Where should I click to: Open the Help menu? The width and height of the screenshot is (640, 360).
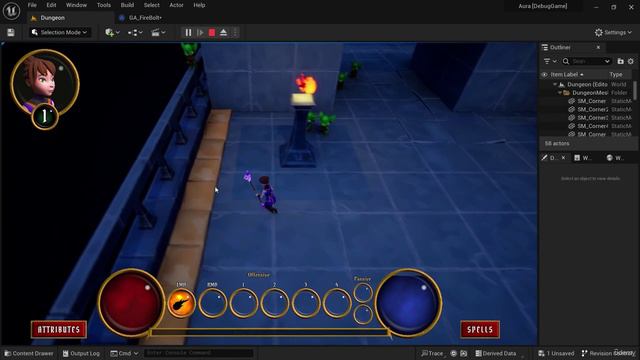point(199,5)
